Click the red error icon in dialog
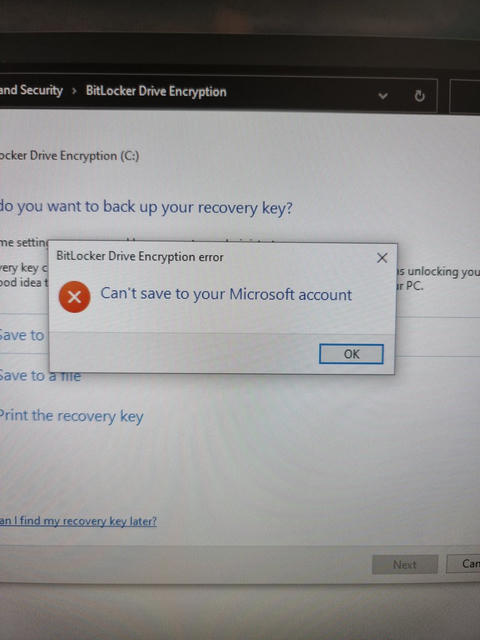Image resolution: width=480 pixels, height=640 pixels. 74,297
